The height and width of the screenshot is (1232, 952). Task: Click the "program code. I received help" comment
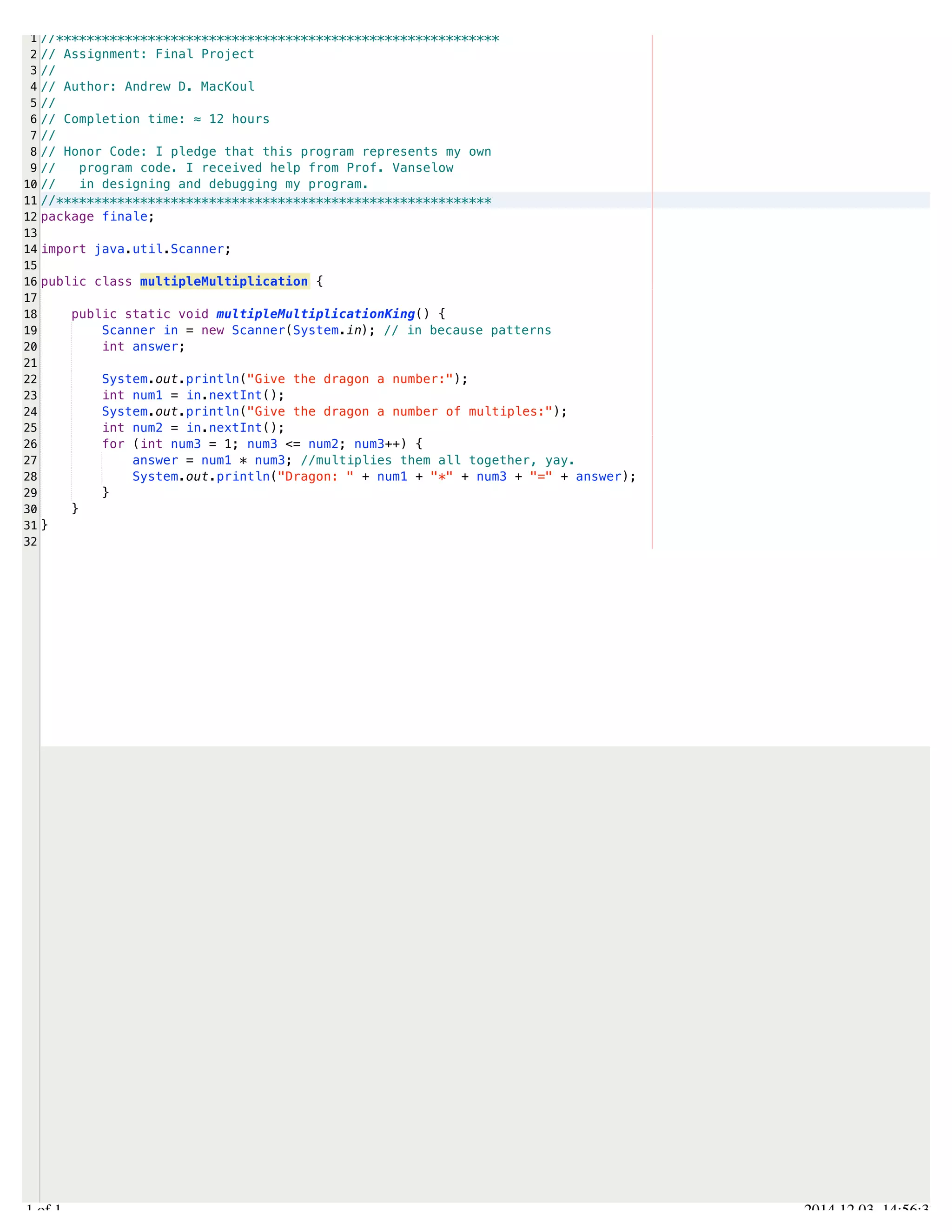click(x=247, y=168)
